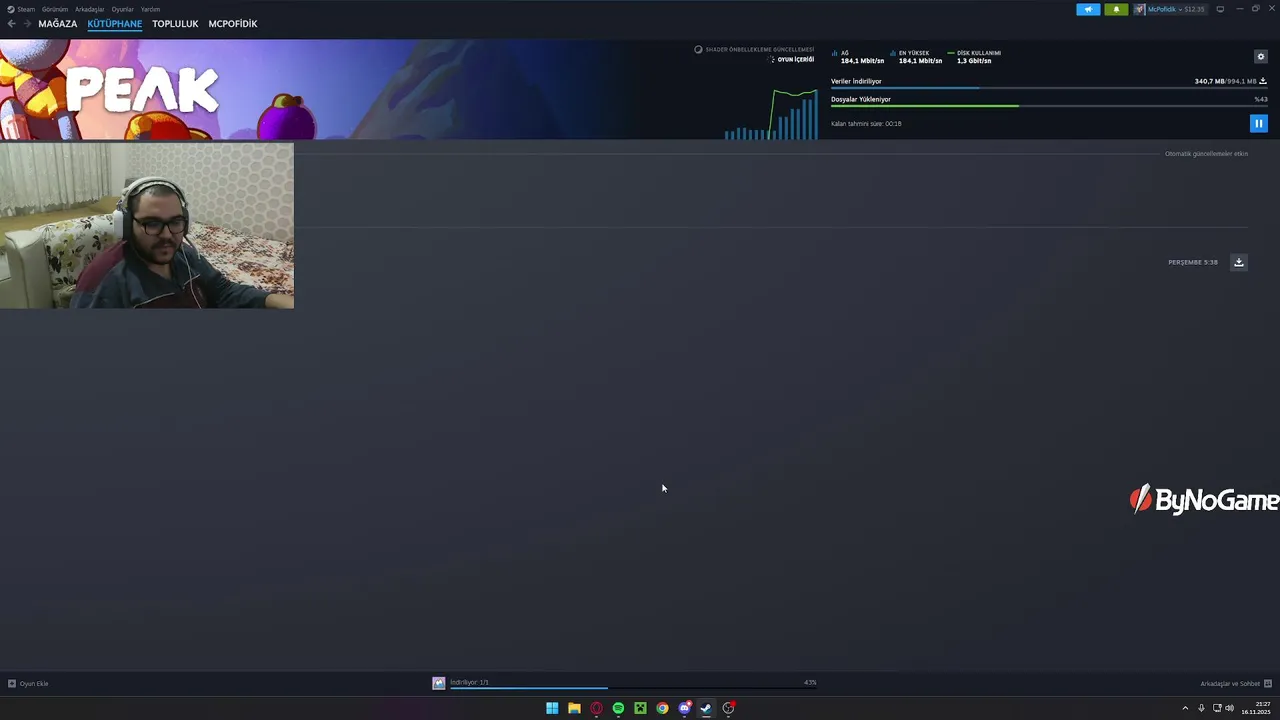Enter Big Picture mode monitor icon

[x=1220, y=9]
